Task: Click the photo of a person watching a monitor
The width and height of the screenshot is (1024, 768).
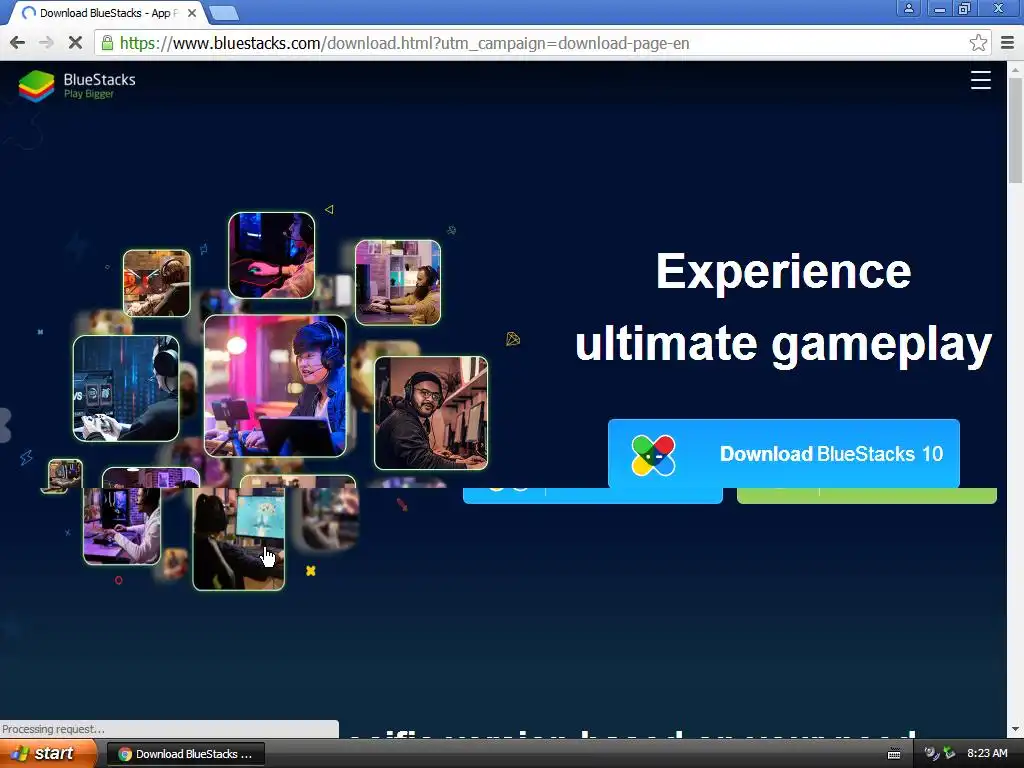Action: click(238, 539)
